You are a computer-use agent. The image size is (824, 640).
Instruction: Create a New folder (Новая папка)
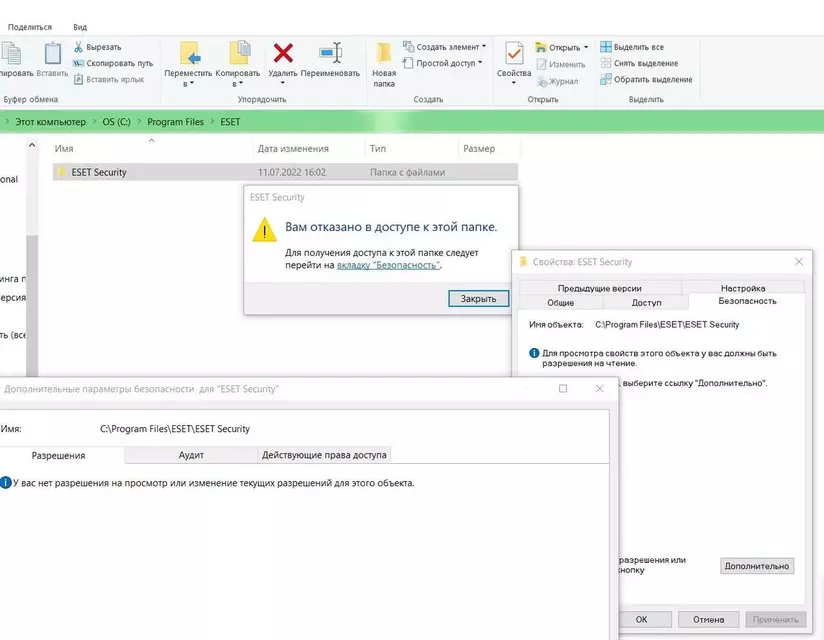[384, 63]
